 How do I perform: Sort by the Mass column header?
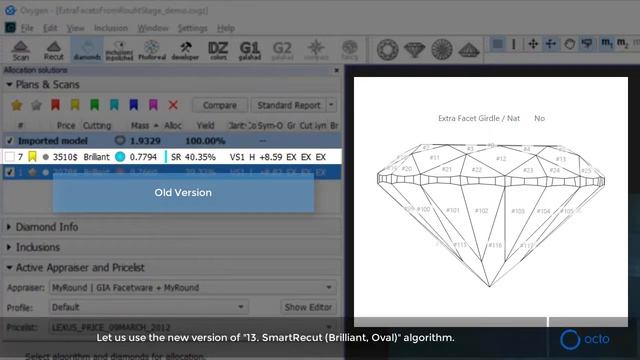140,126
